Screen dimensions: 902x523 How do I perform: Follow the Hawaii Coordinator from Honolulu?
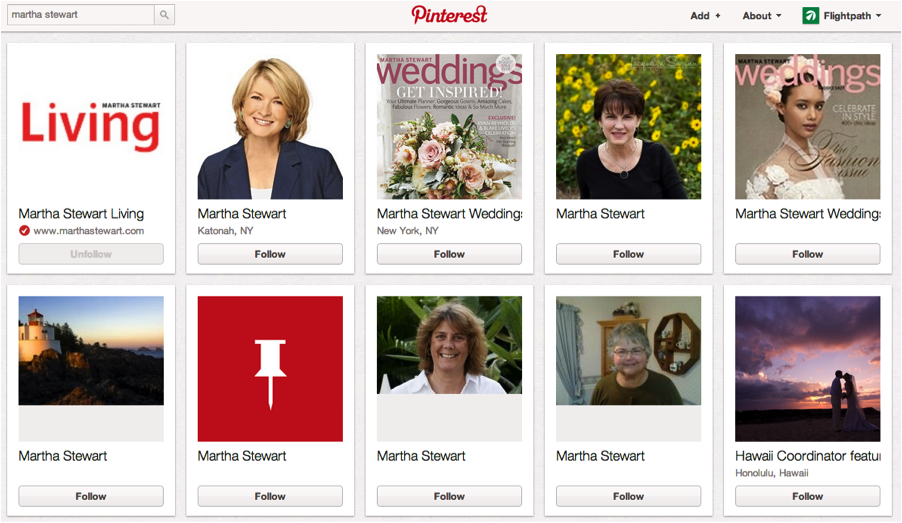click(808, 496)
